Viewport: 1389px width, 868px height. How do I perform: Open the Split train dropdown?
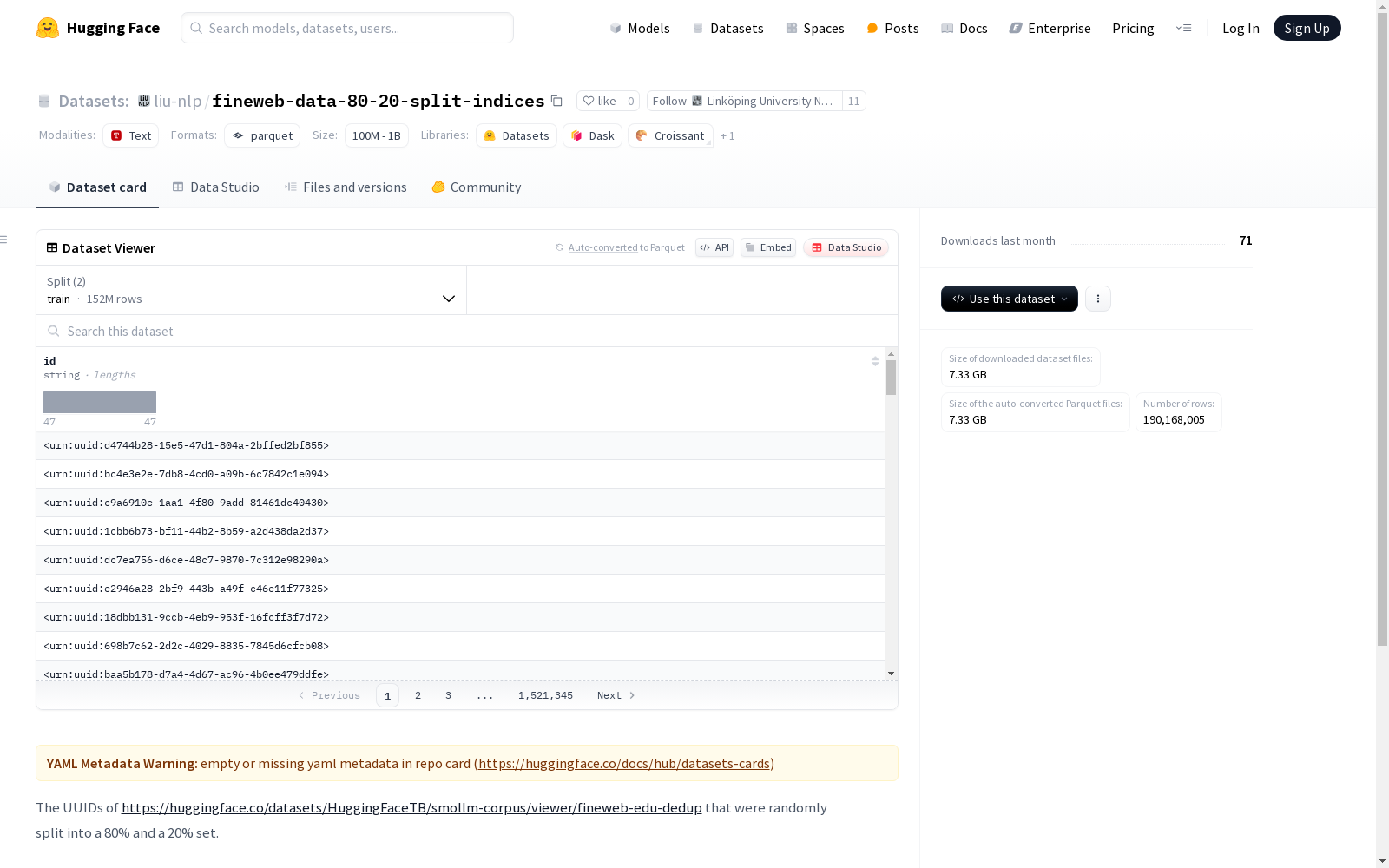point(252,290)
